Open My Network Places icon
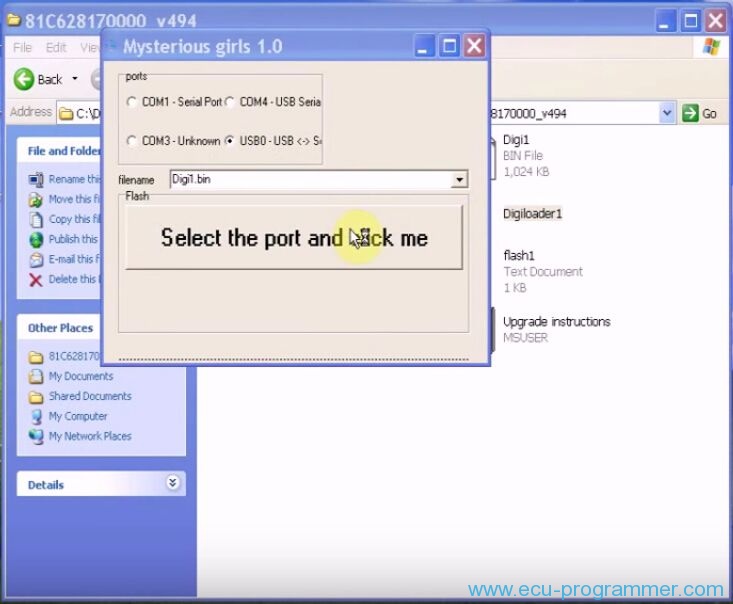The width and height of the screenshot is (733, 604). tap(37, 437)
